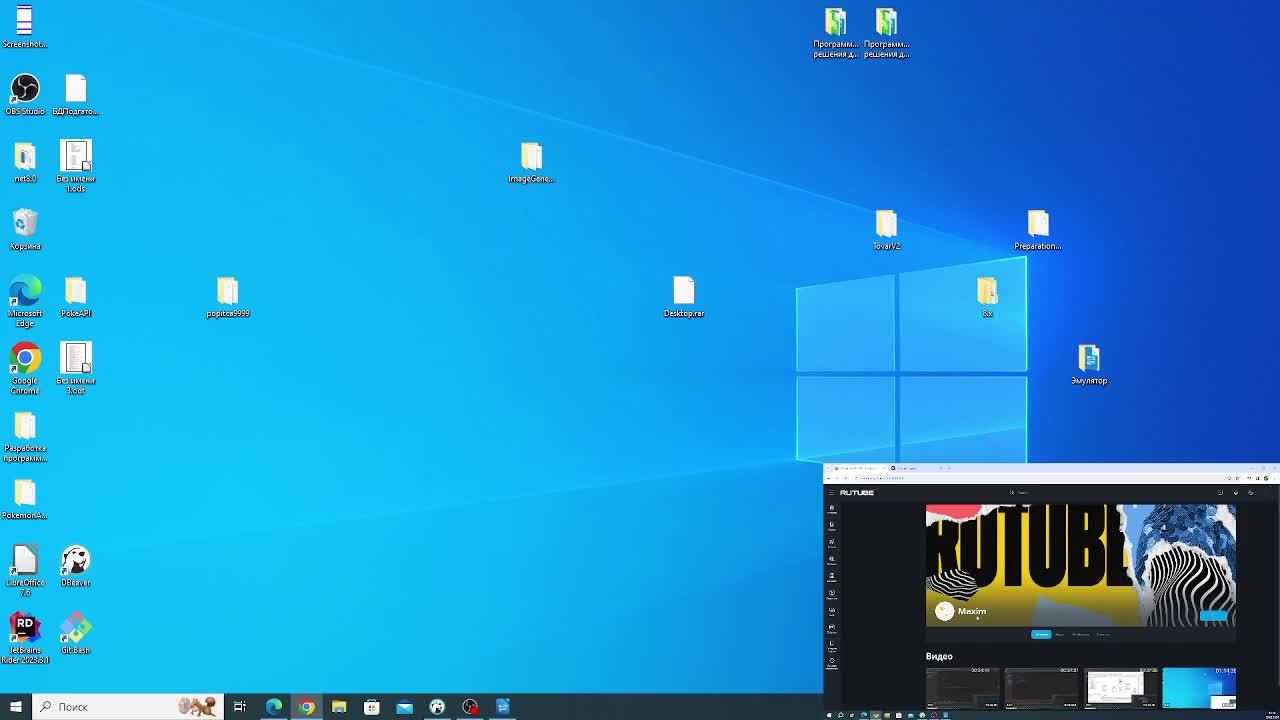Image resolution: width=1280 pixels, height=720 pixels.
Task: Select the popitca9999 folder
Action: (228, 297)
